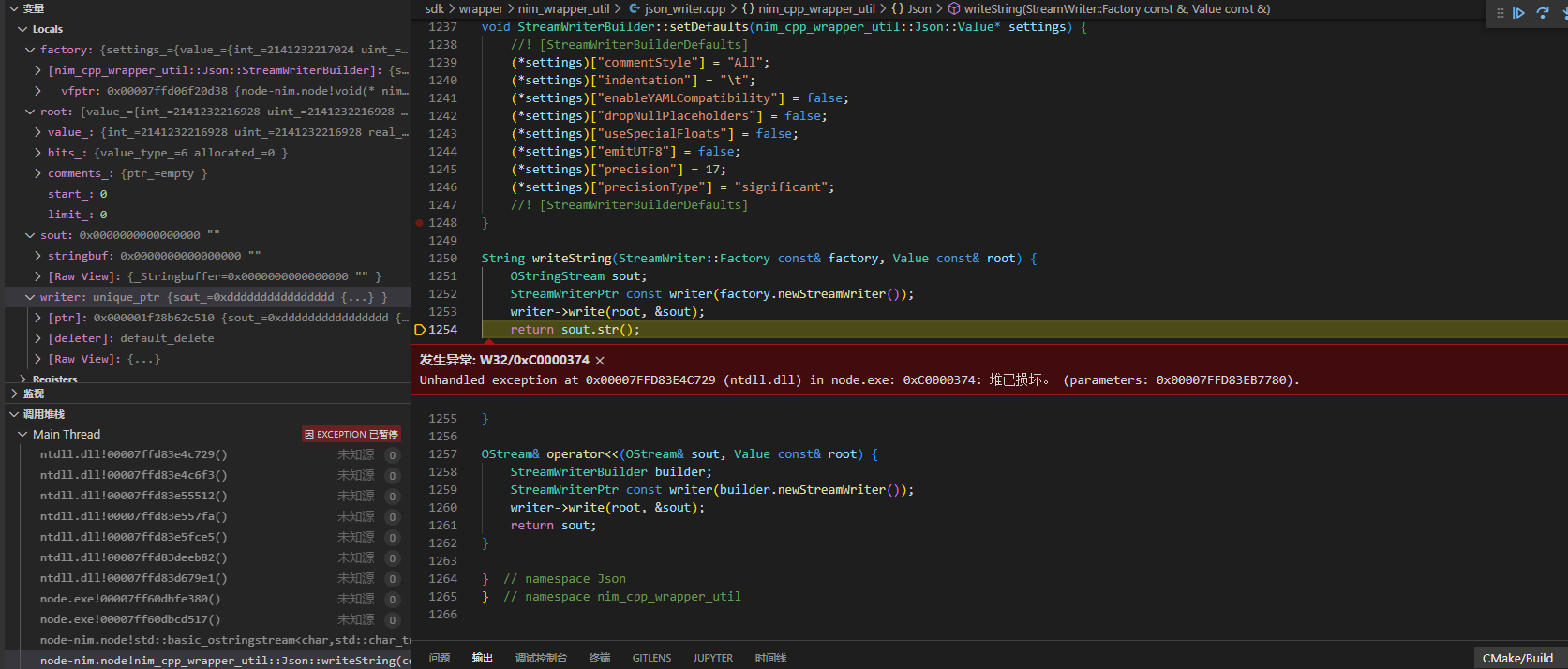Click the namespace braces icon before Json
The image size is (1568, 669).
(896, 9)
